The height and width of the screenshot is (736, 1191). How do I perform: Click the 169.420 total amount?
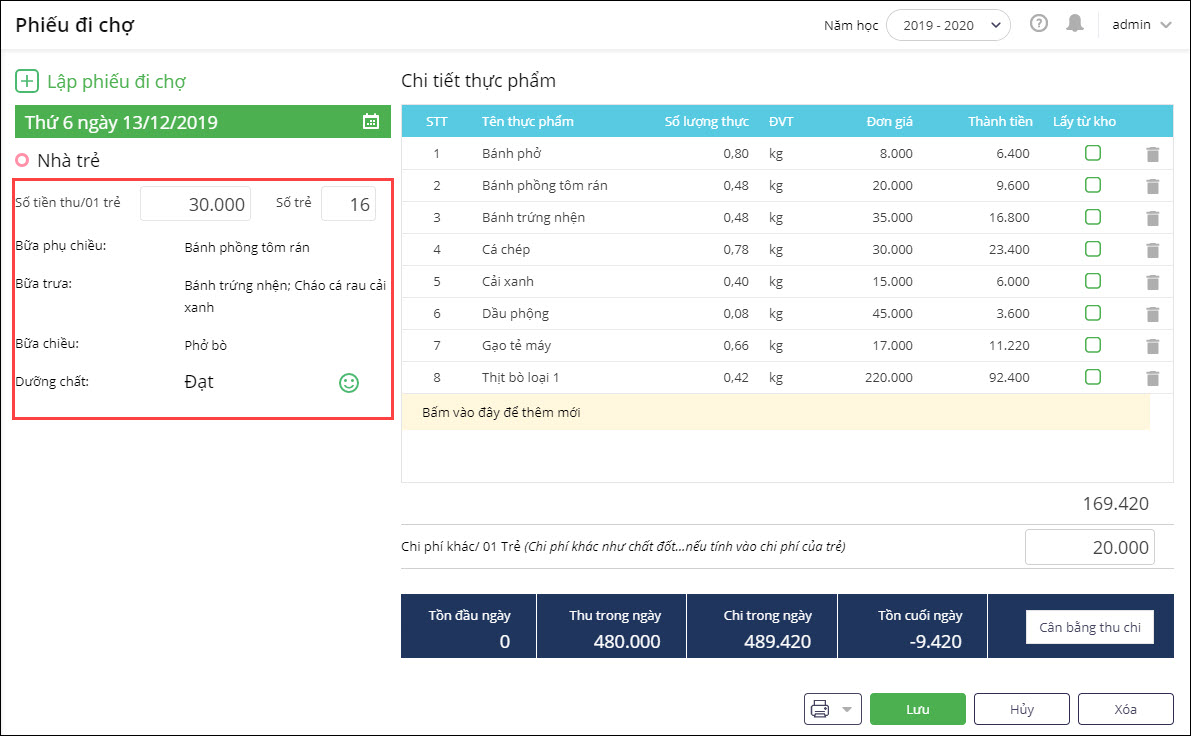click(x=1115, y=504)
